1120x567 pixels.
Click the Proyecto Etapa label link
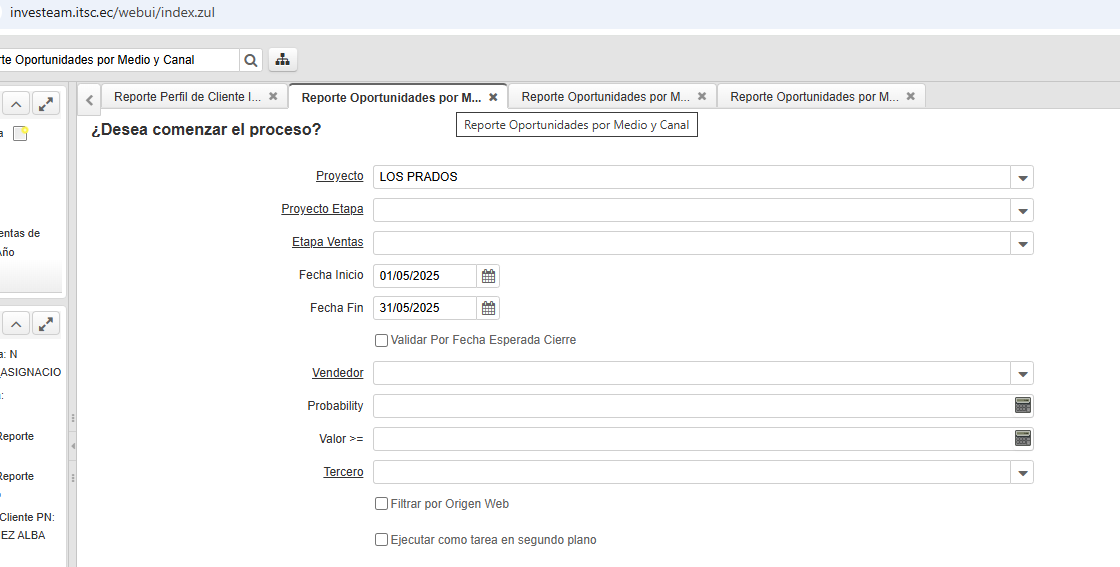click(322, 210)
